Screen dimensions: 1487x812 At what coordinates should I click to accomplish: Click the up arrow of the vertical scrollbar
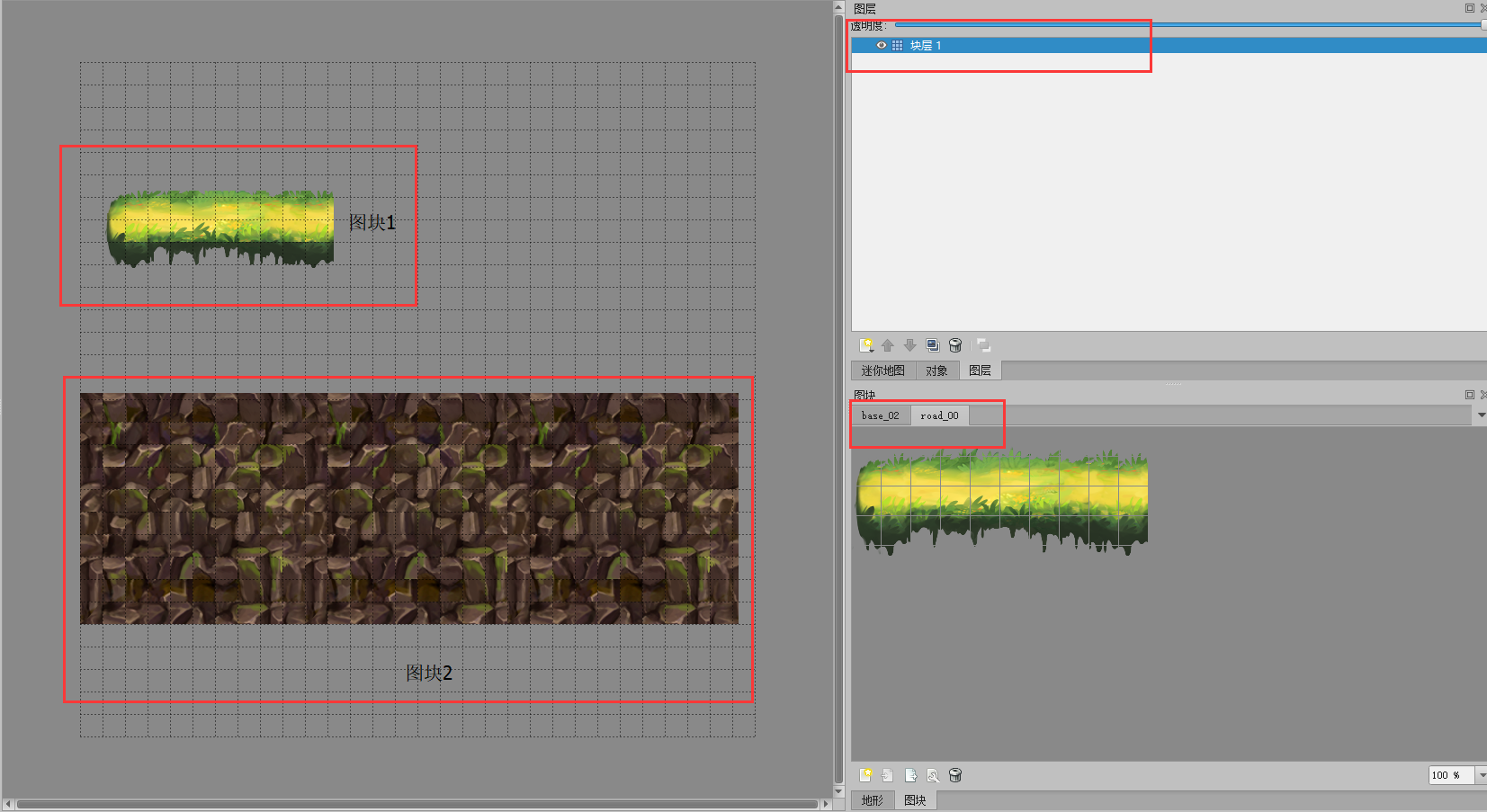click(838, 7)
